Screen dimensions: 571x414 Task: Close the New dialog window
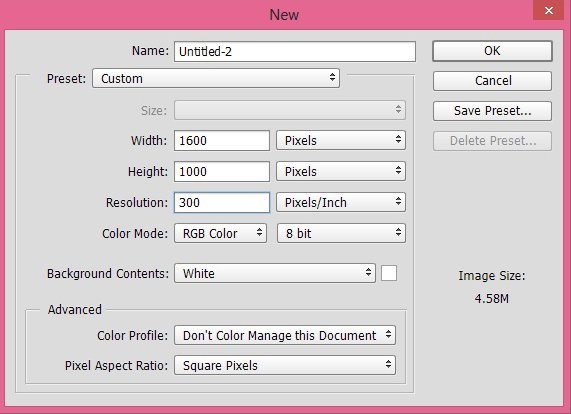(x=549, y=10)
